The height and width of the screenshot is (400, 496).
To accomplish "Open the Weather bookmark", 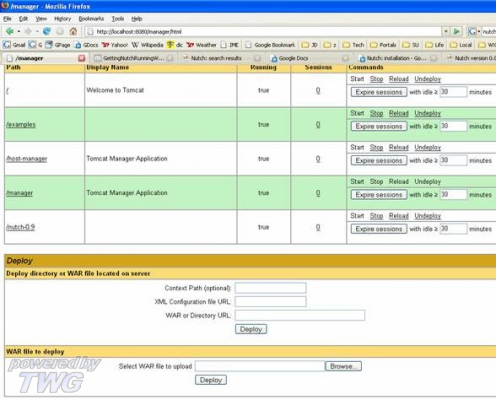I will pyautogui.click(x=202, y=45).
